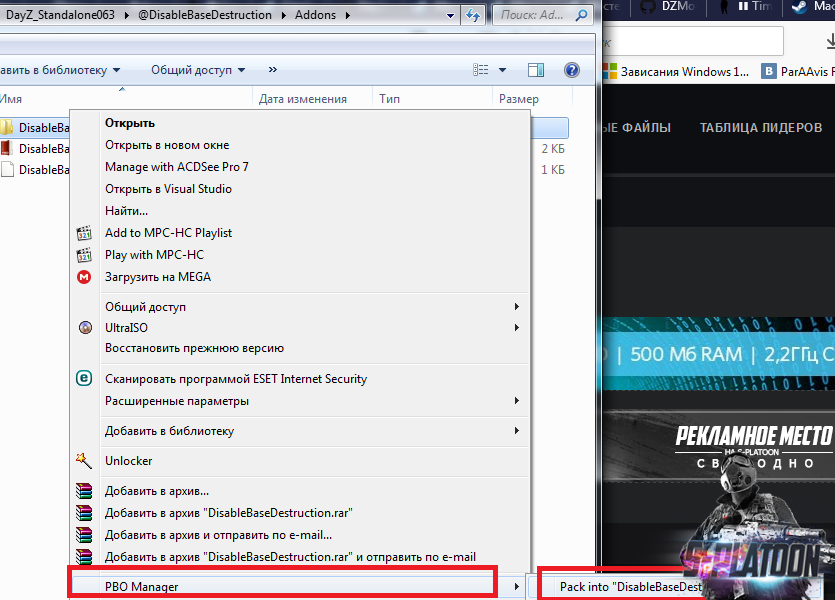Switch to the DZMo browser tab
Screen dimensions: 835x600
[x=668, y=6]
